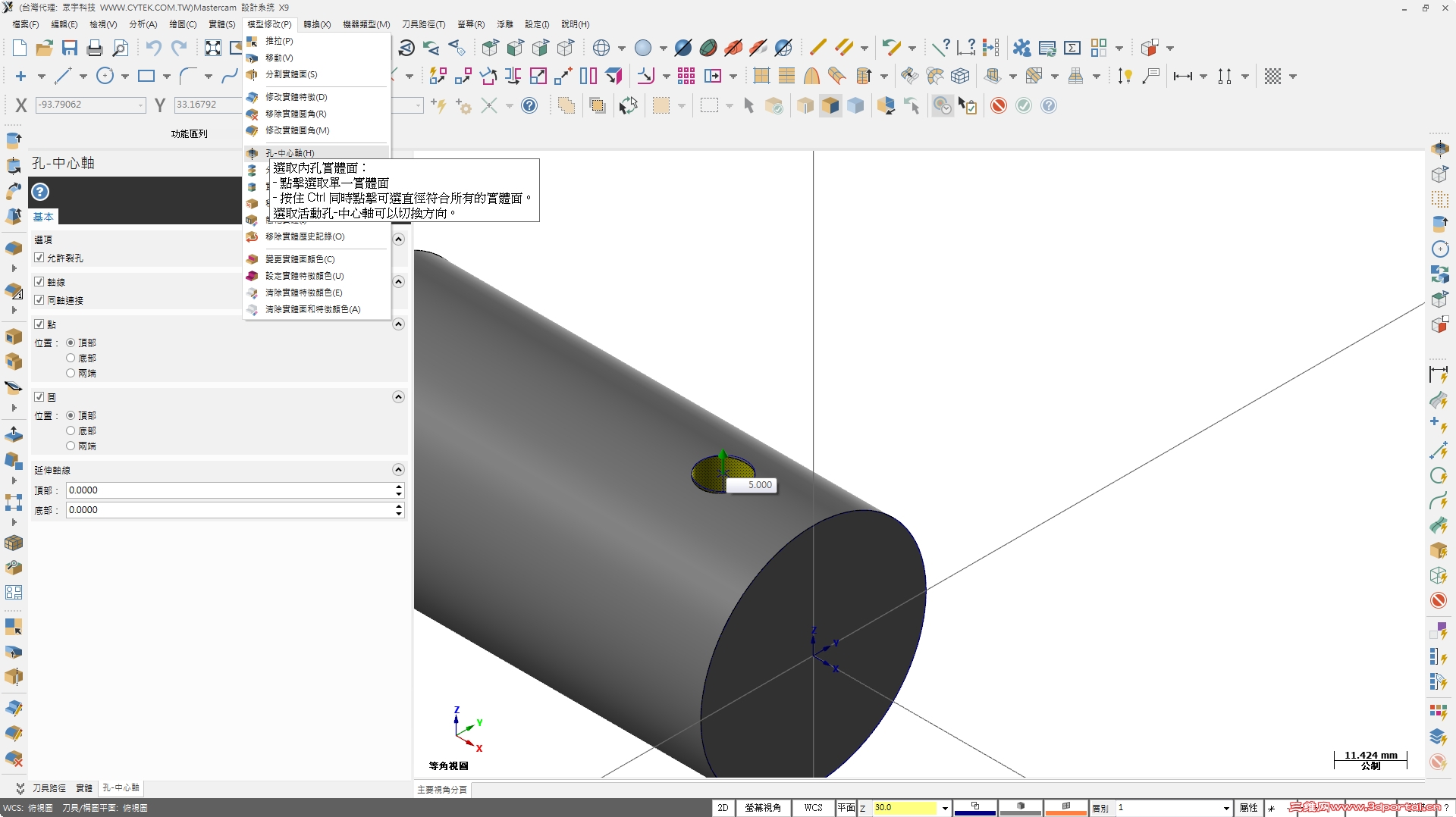Click the 基本 panel tab

click(43, 217)
